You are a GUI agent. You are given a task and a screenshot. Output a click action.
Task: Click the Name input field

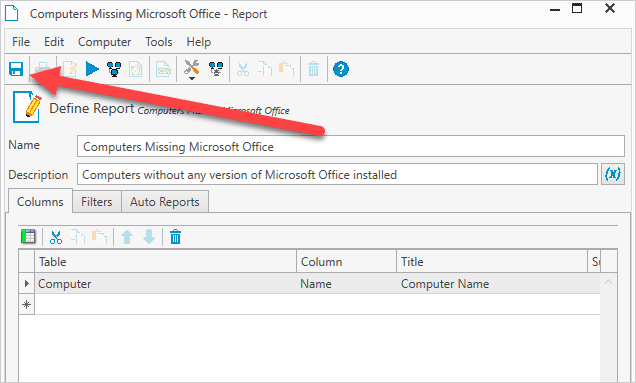(351, 146)
